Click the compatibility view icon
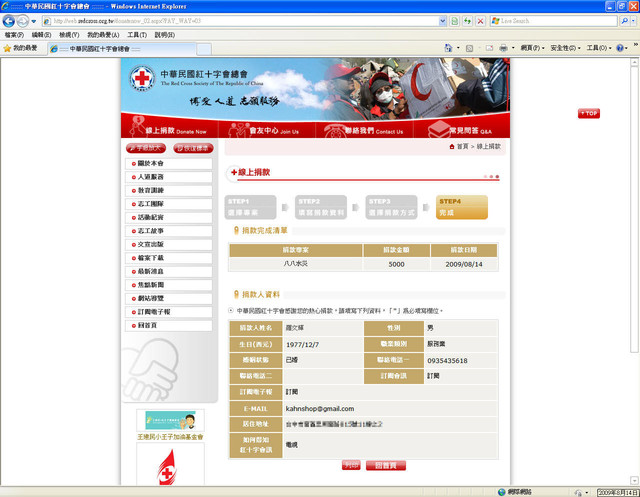Viewport: 640px width, 497px height. point(454,21)
